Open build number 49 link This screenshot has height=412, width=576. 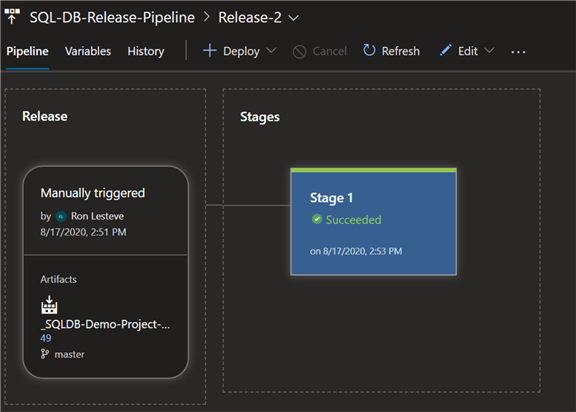click(x=46, y=338)
